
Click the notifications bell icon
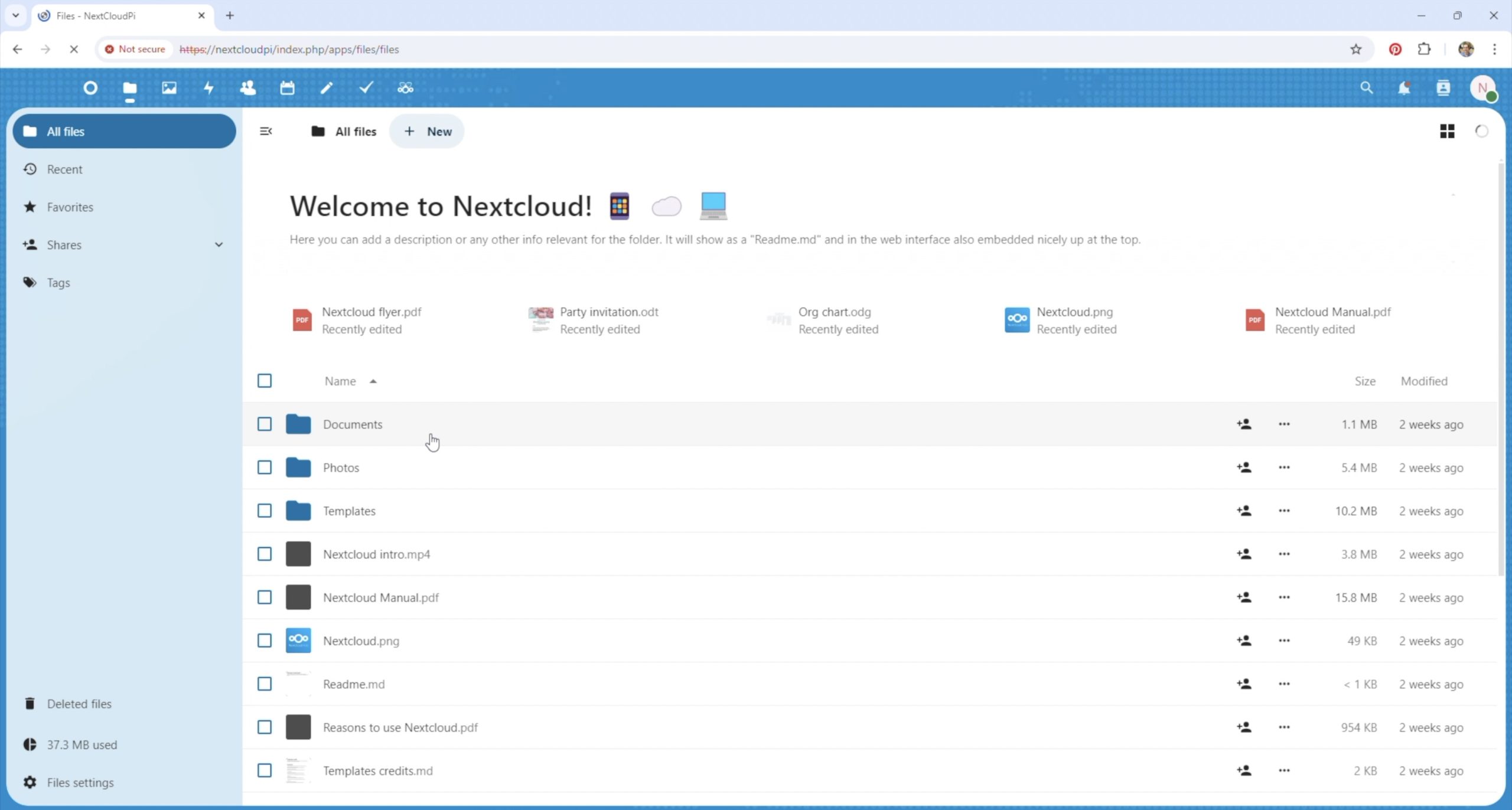(x=1404, y=88)
